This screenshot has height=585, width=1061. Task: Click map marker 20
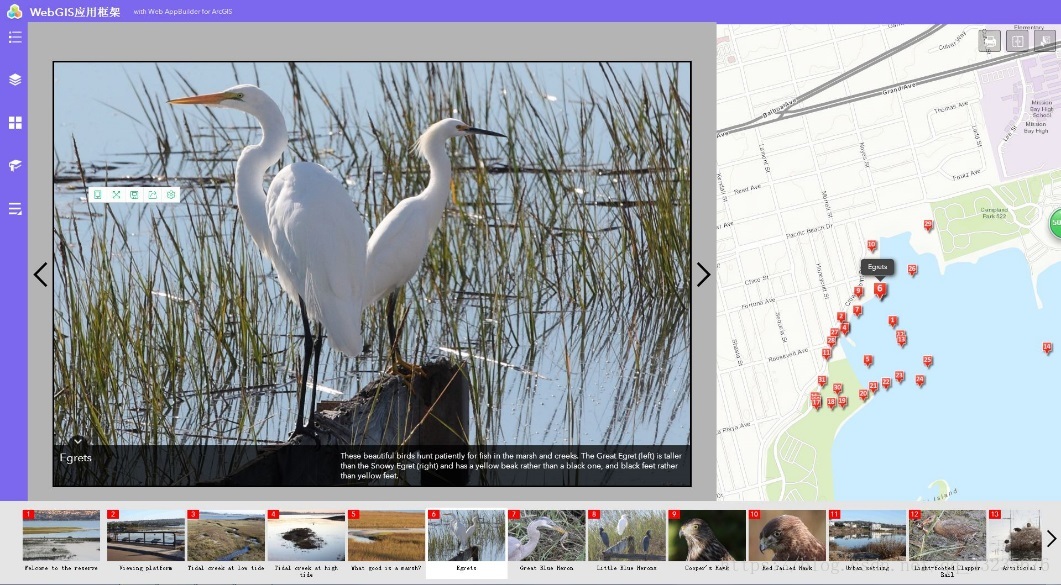(x=863, y=394)
